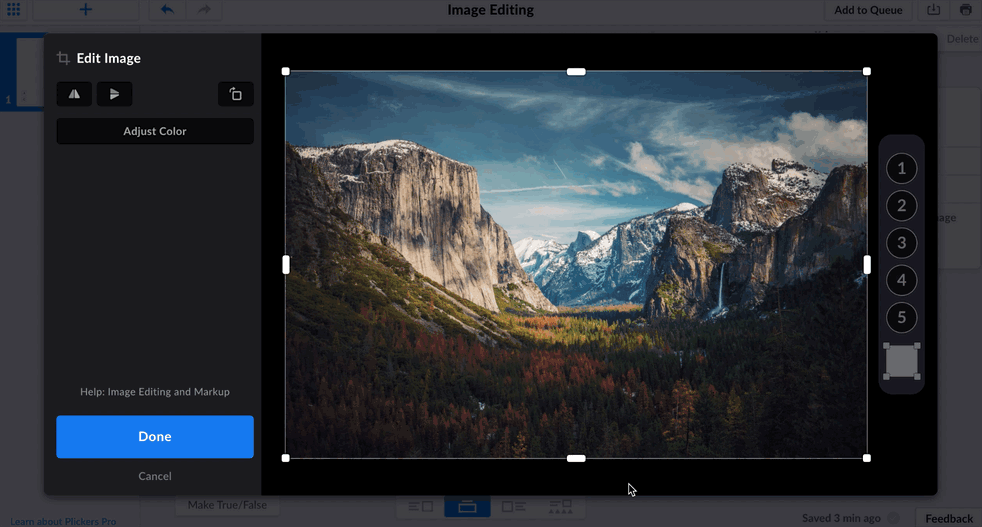Open Learn about Plickers Pro link
Image resolution: width=982 pixels, height=527 pixels.
tap(63, 521)
